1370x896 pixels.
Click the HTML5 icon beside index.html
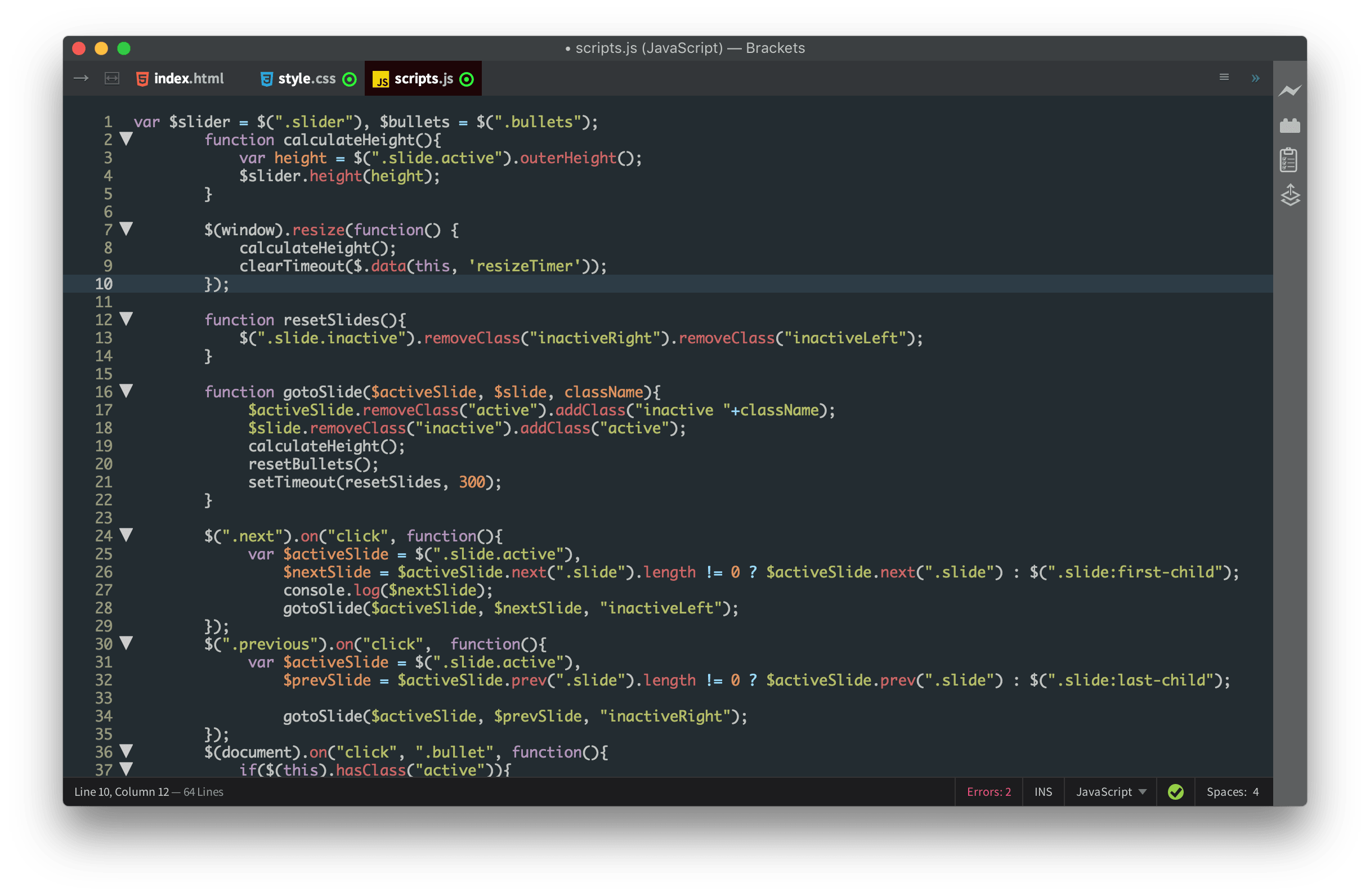pos(142,78)
